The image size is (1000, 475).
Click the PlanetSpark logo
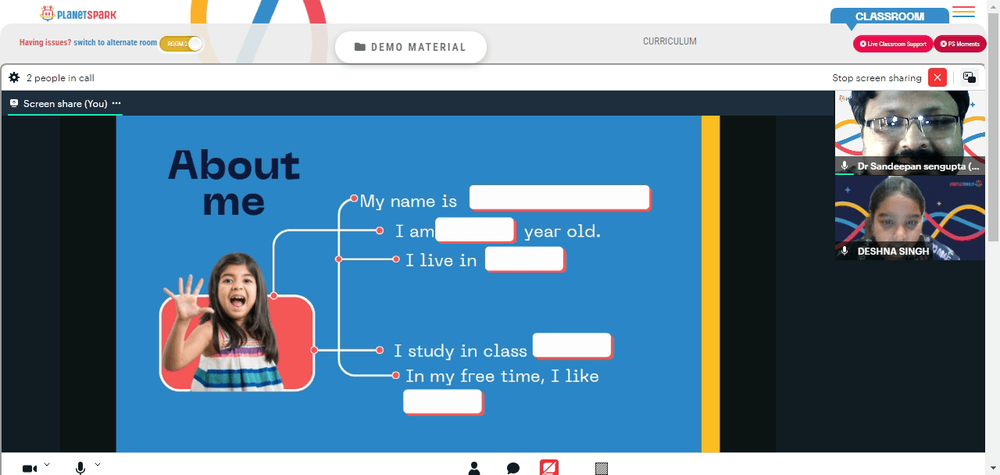coord(78,13)
